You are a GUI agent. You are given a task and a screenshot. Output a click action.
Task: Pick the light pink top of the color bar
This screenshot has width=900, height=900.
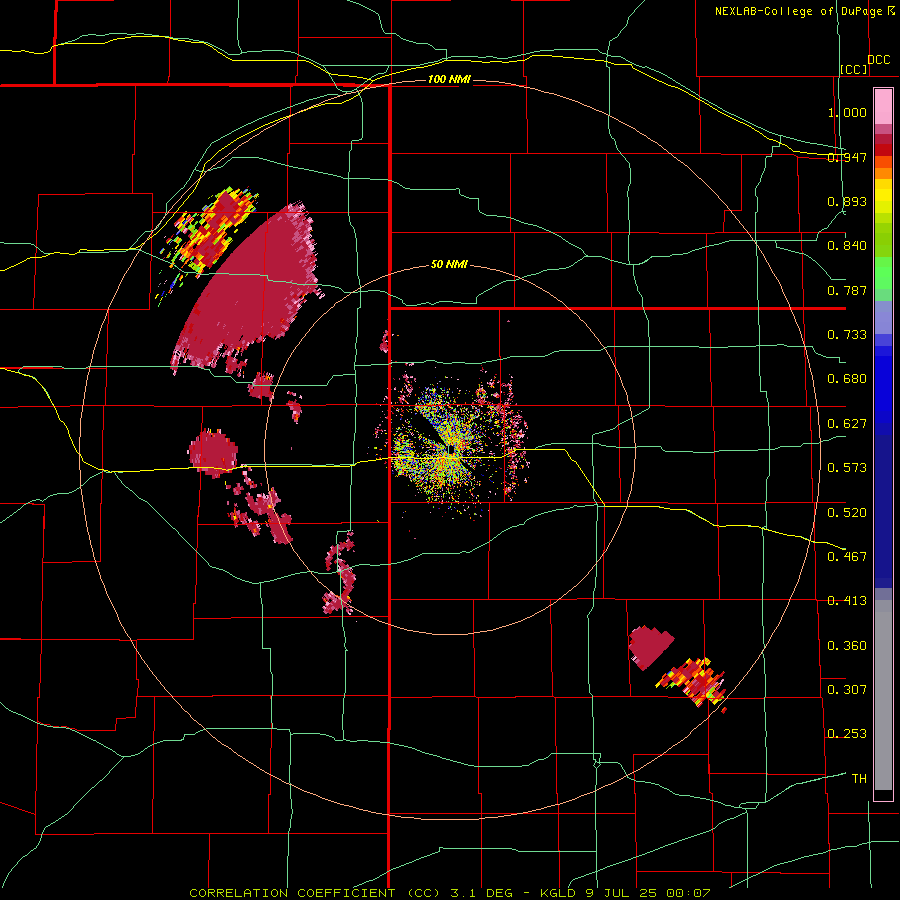883,106
